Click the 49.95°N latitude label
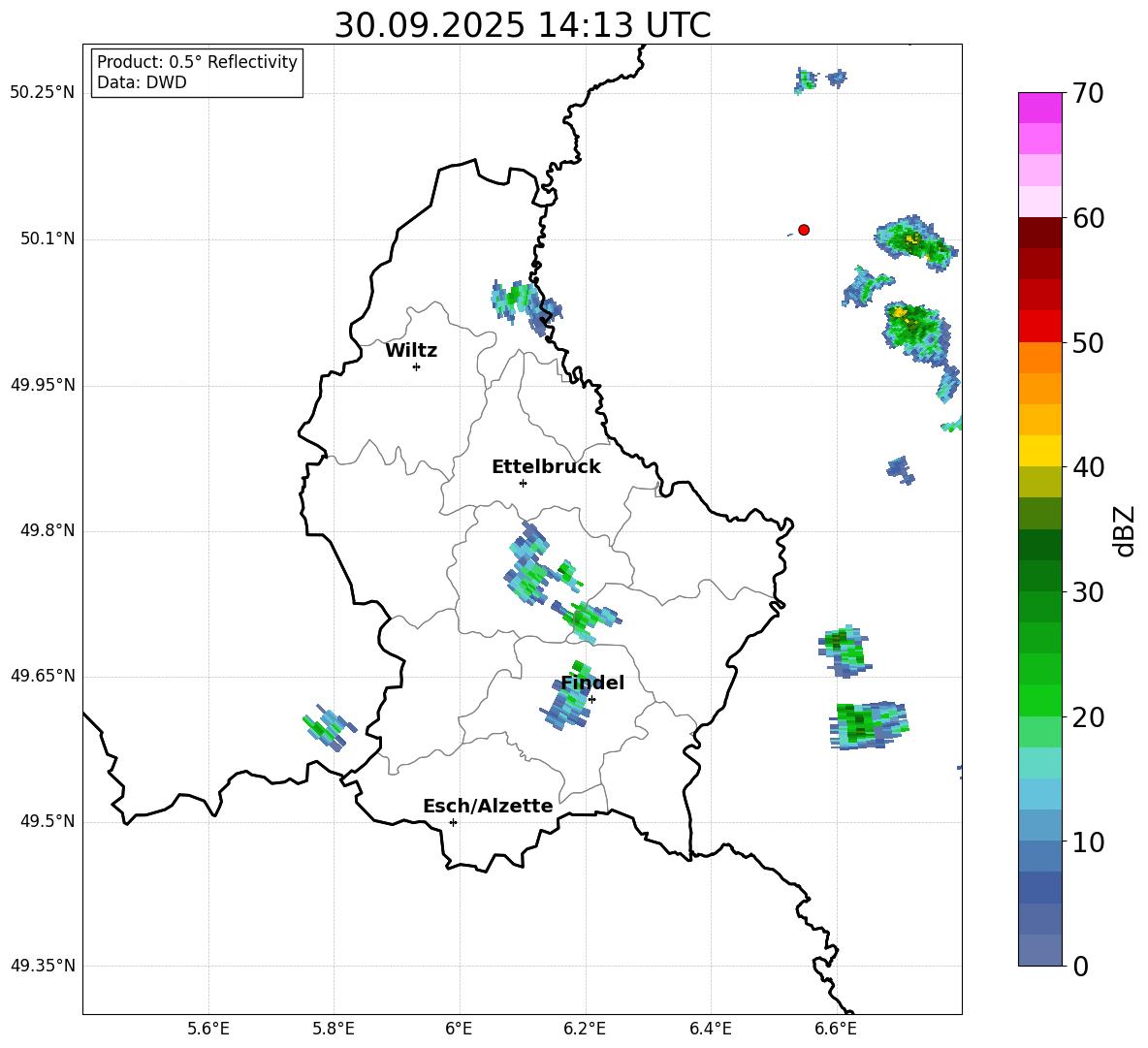Image resolution: width=1148 pixels, height=1048 pixels. click(x=43, y=385)
